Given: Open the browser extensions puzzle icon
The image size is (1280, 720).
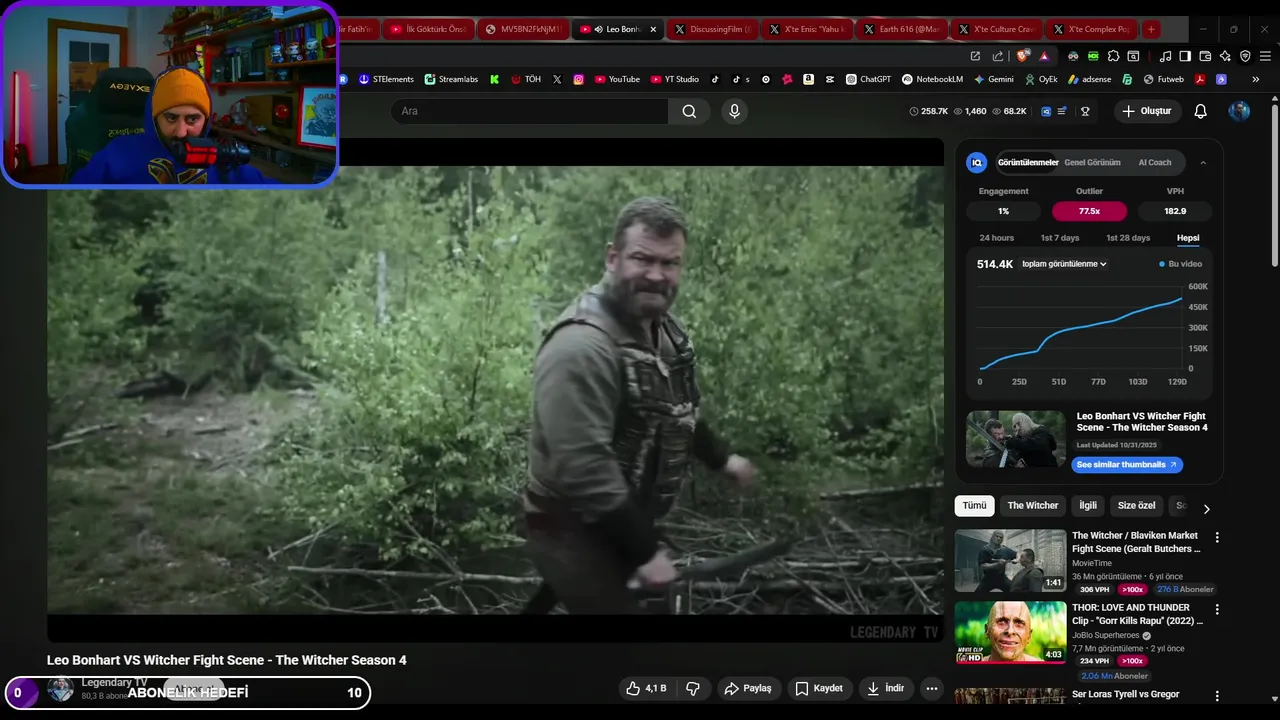Looking at the screenshot, I should 1113,56.
